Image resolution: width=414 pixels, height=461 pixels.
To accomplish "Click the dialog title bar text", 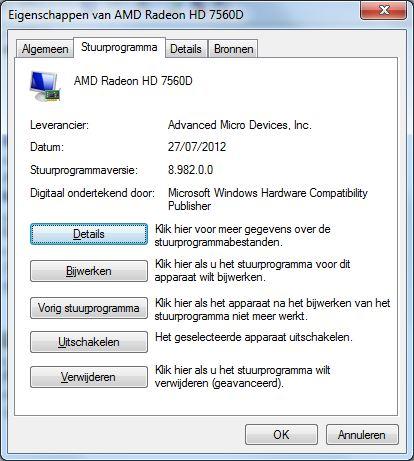I will tap(126, 15).
